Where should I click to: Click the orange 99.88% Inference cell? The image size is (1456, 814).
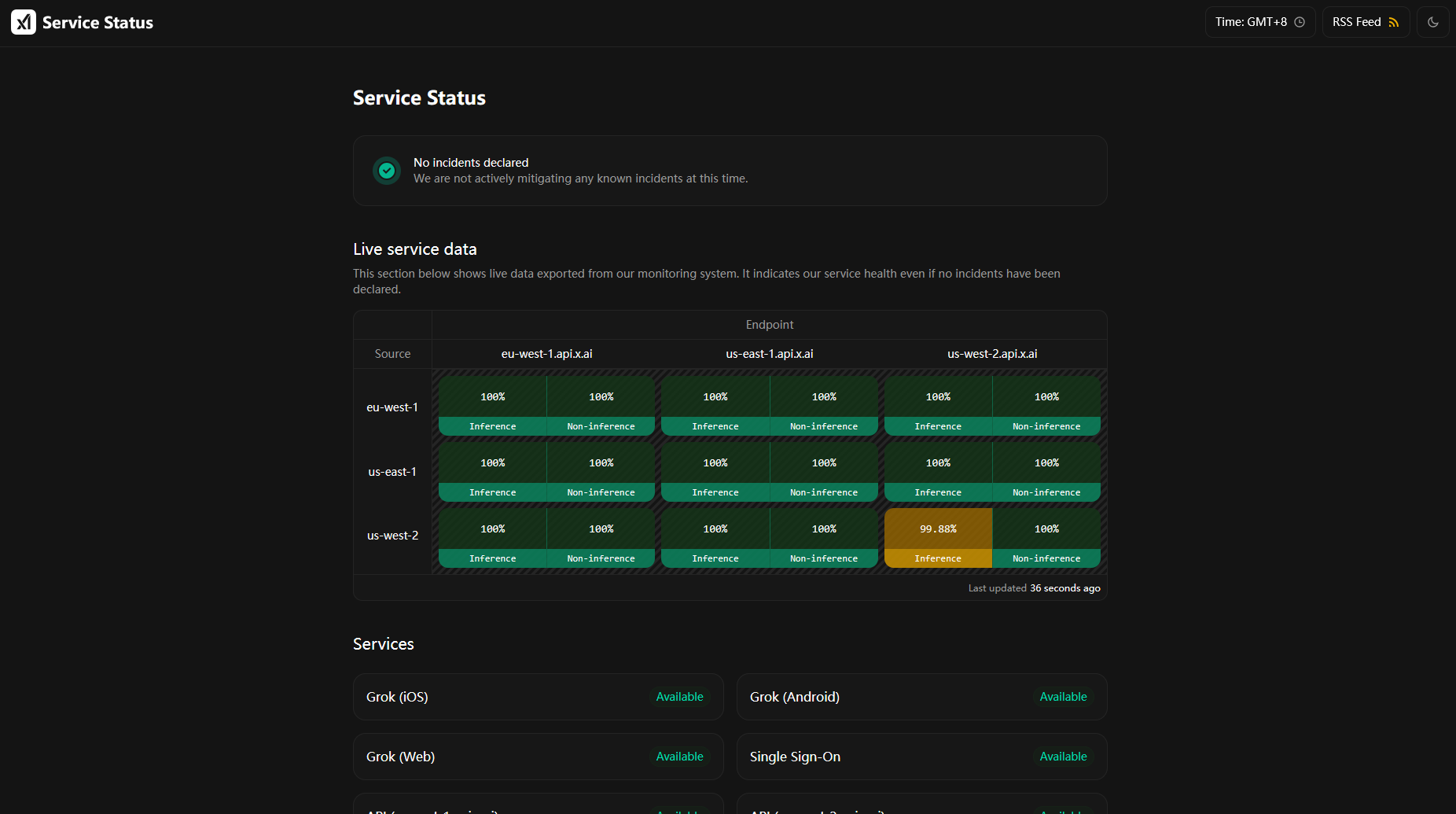938,538
